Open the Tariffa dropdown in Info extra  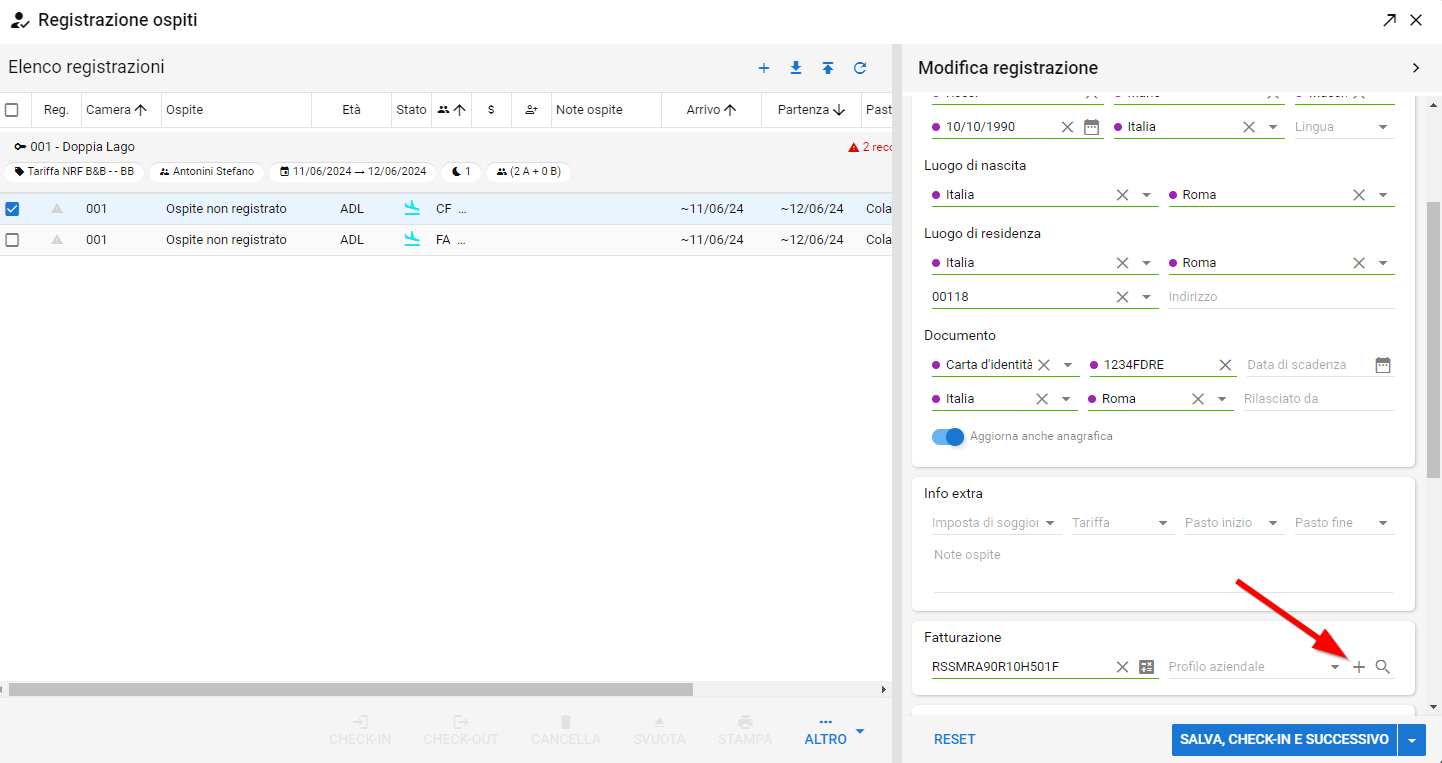[x=1163, y=523]
